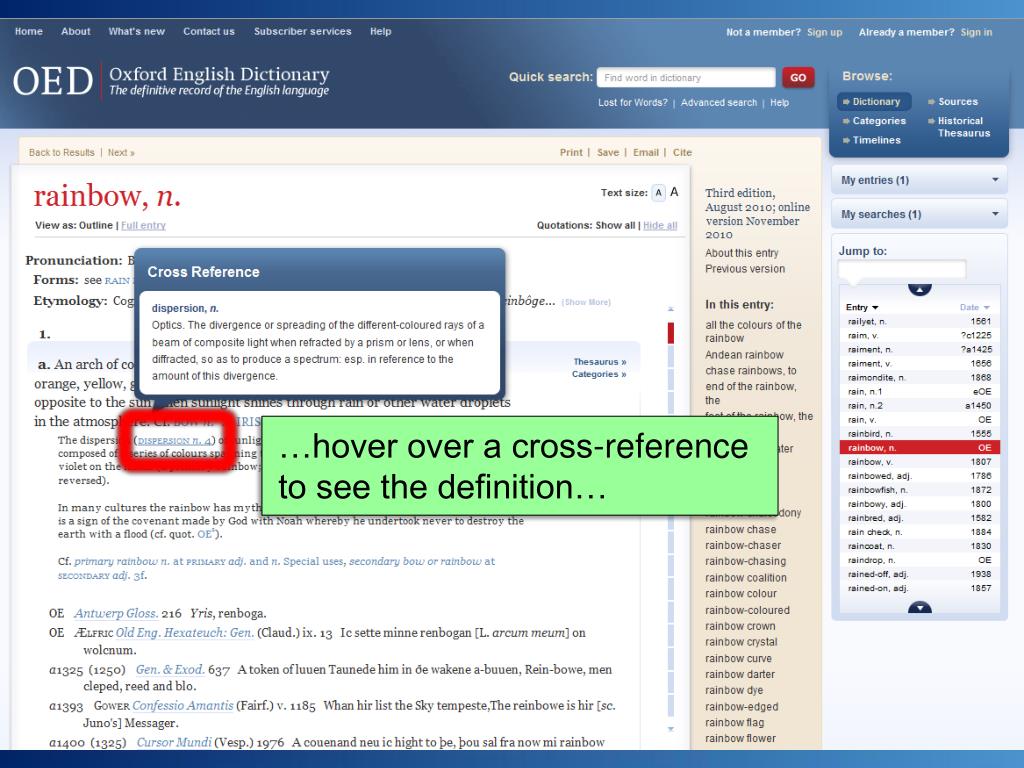Screen dimensions: 1024x768
Task: Open the top navigation Help link
Action: (381, 31)
